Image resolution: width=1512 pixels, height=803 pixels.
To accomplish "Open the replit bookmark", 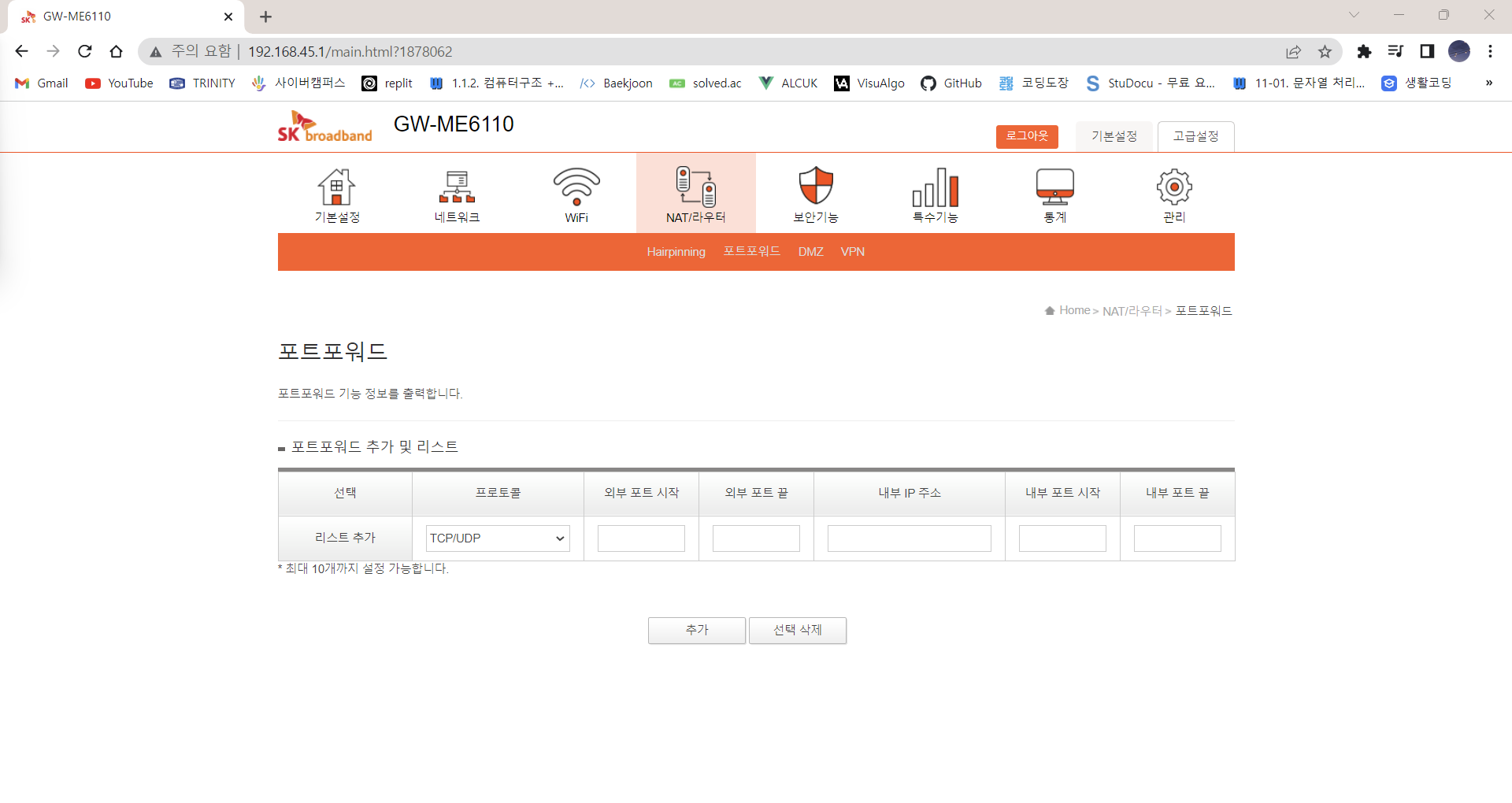I will [387, 83].
